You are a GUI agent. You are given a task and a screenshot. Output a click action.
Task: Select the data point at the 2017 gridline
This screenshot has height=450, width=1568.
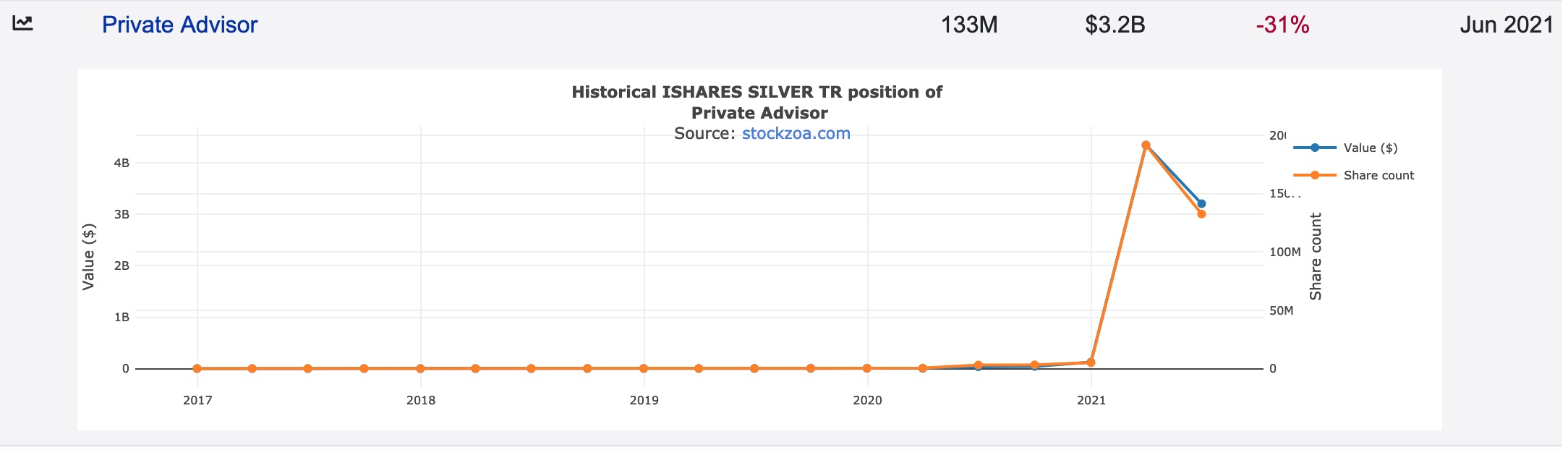pos(197,368)
